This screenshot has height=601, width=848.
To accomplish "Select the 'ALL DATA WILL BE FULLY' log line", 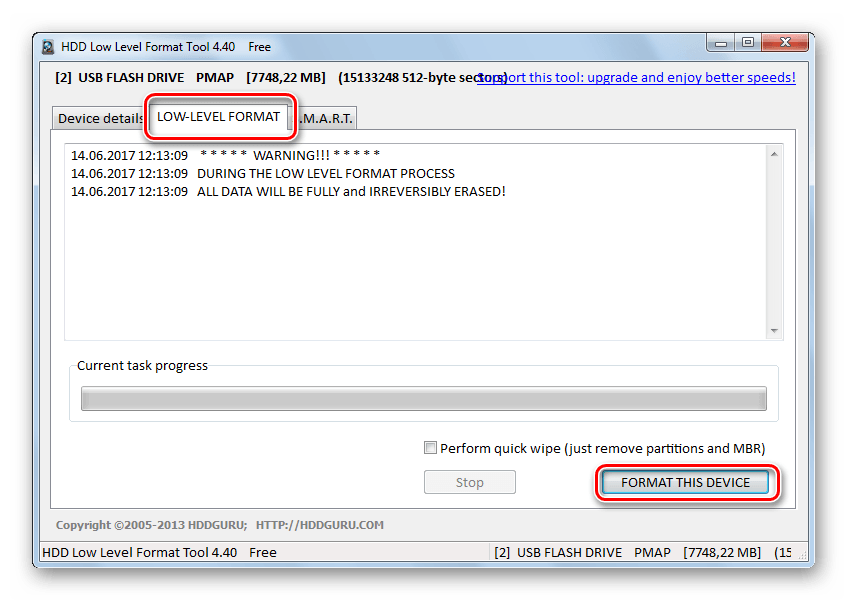I will [350, 191].
